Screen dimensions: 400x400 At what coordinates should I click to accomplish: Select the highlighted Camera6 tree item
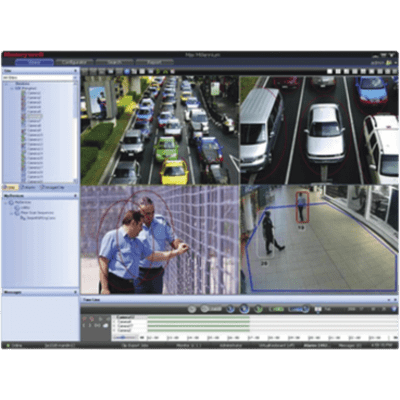[34, 117]
